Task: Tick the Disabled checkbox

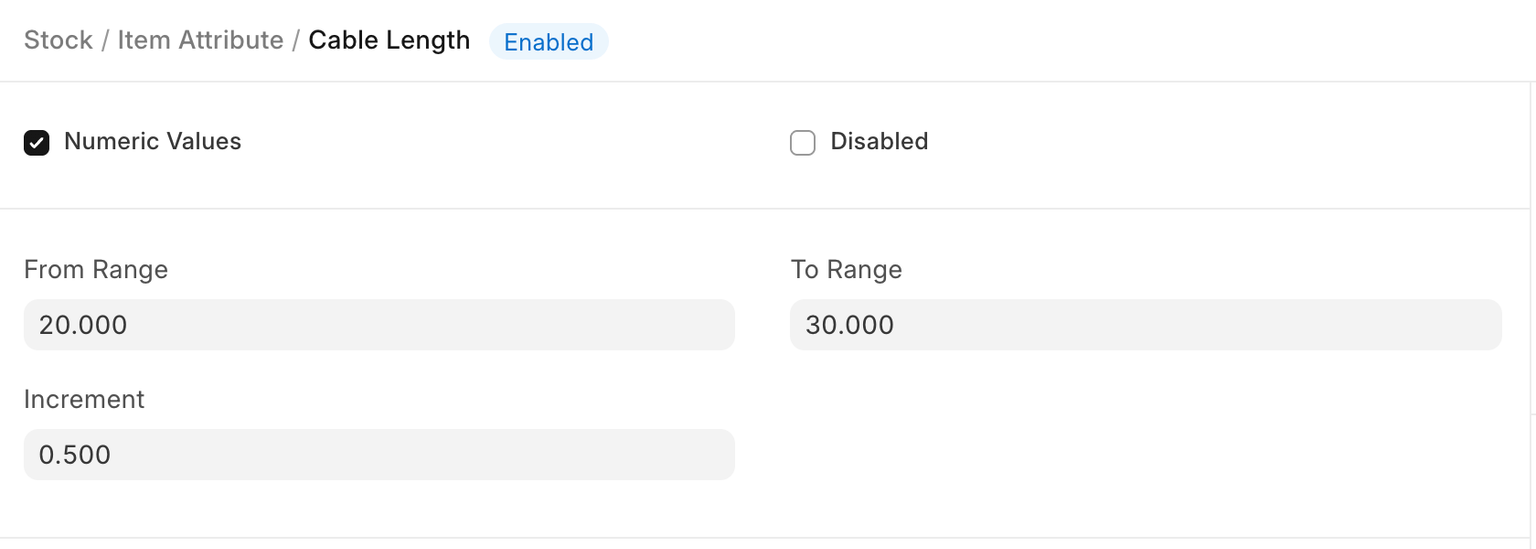Action: (x=803, y=143)
